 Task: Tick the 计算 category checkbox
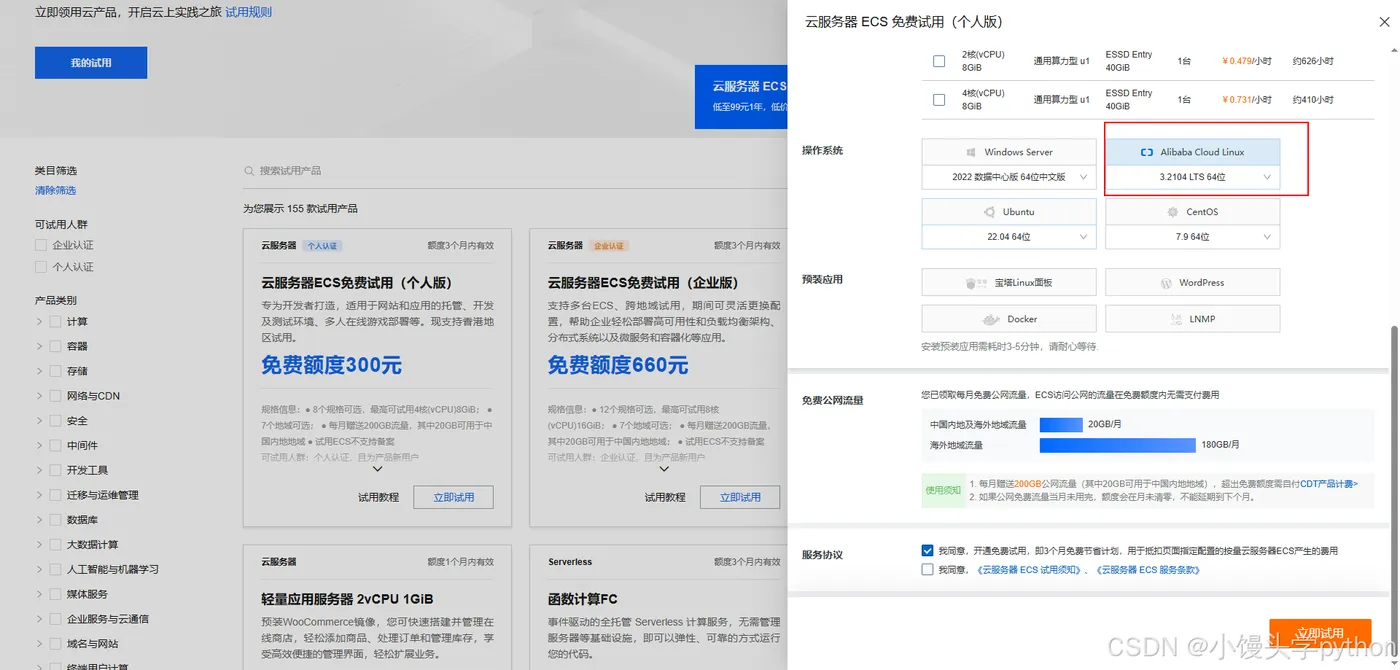pos(55,321)
